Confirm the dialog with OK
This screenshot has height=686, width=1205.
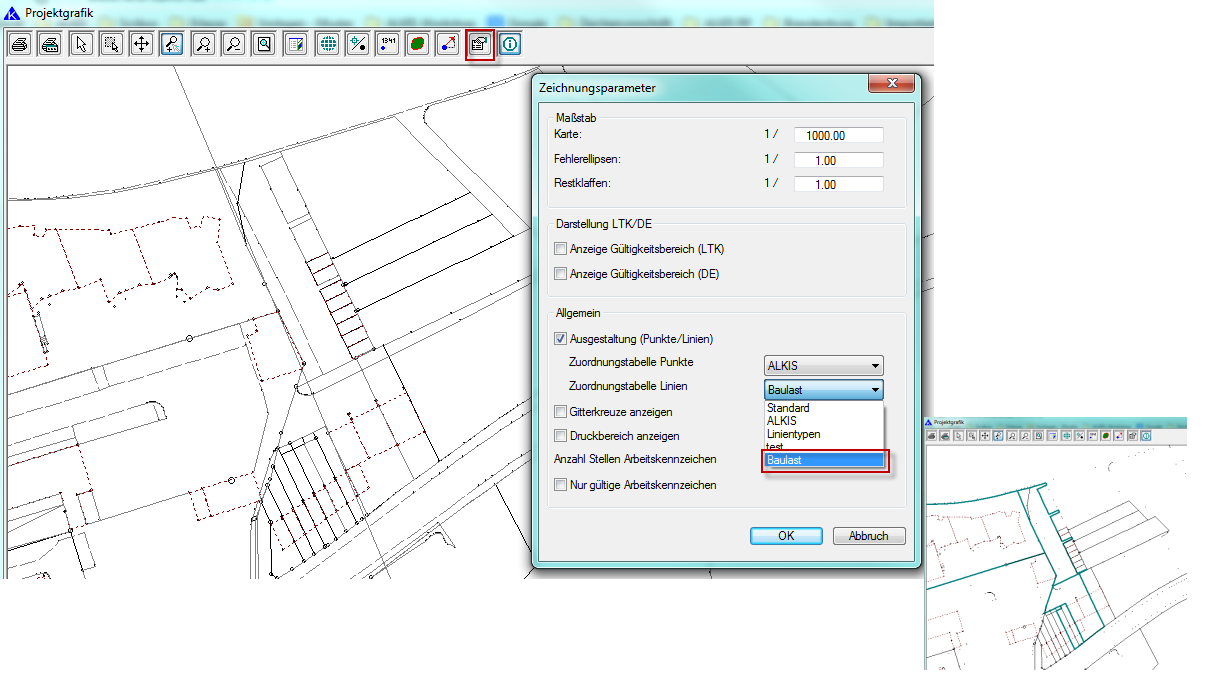pos(786,536)
